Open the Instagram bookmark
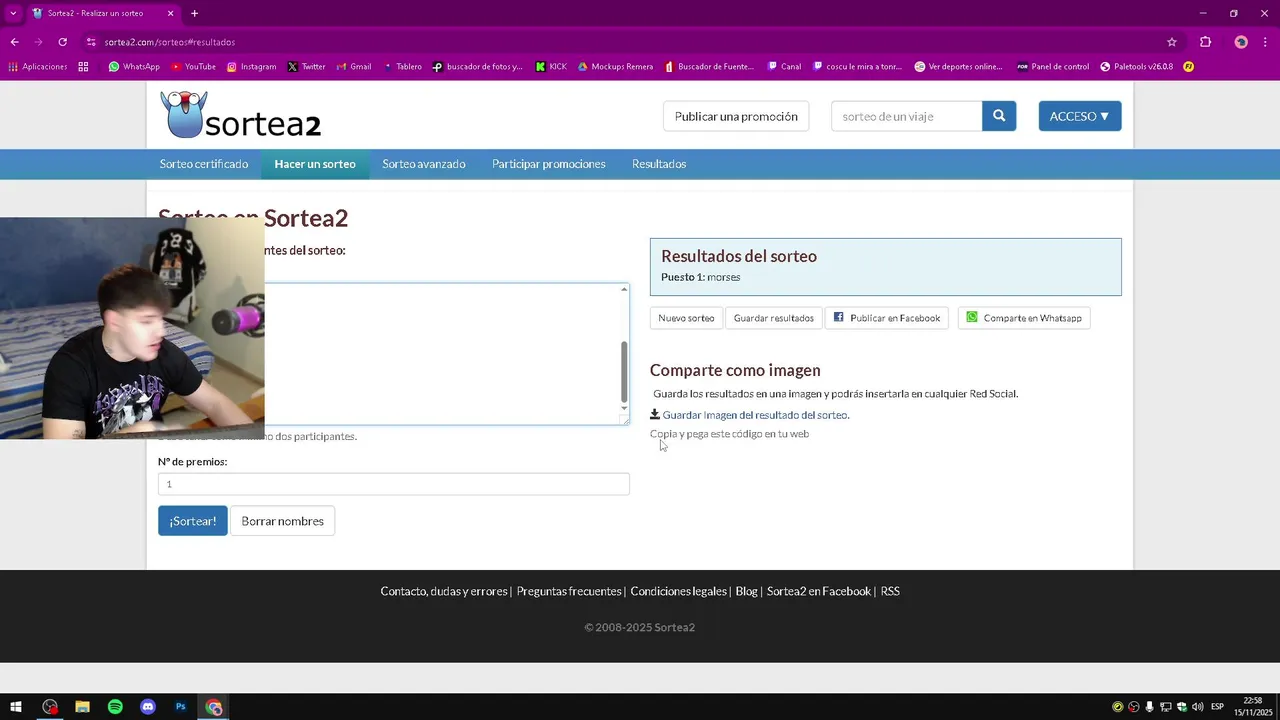This screenshot has height=720, width=1280. tap(251, 67)
